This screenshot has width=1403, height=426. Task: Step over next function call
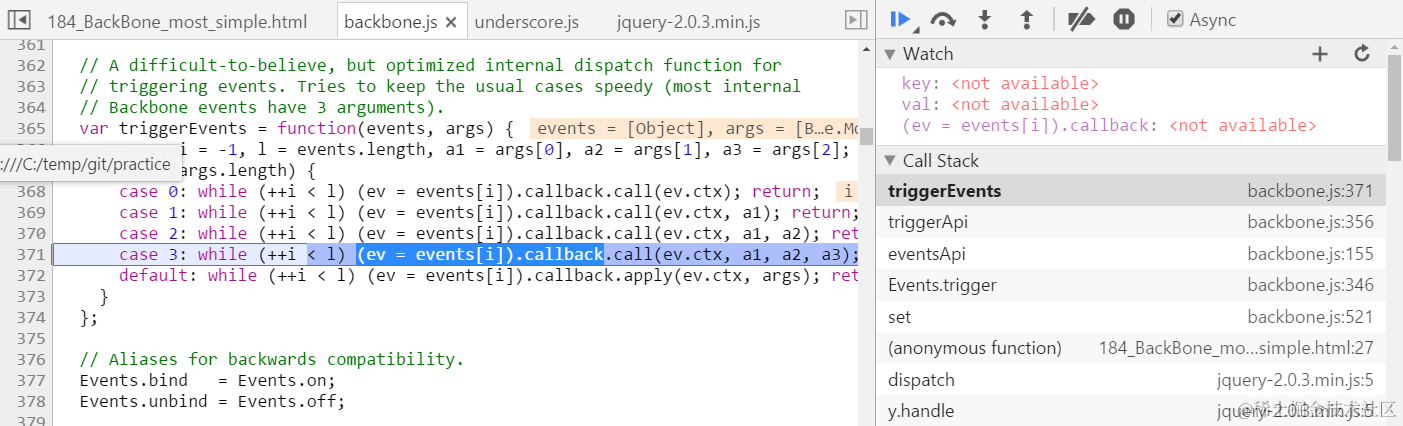click(x=942, y=19)
